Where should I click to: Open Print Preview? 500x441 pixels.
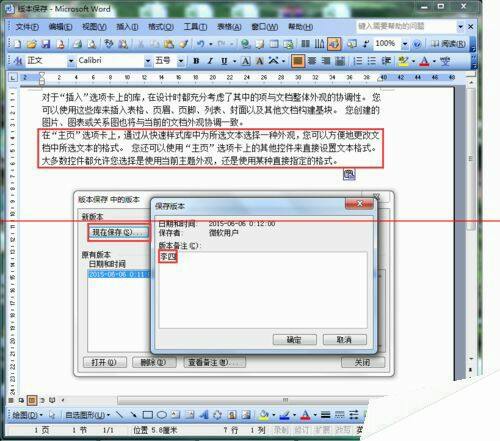click(92, 44)
